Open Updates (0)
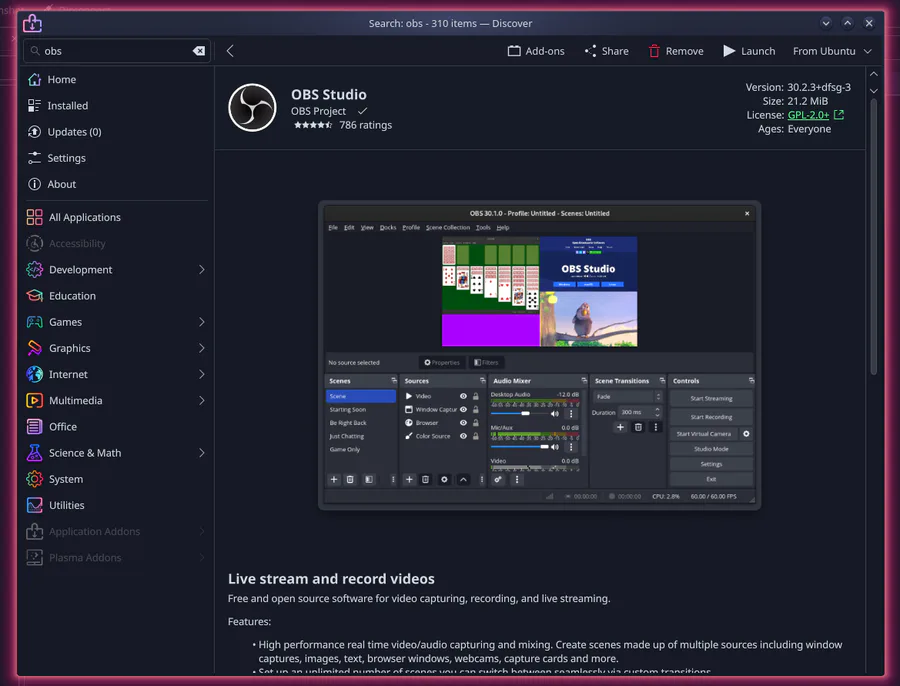 pos(115,132)
